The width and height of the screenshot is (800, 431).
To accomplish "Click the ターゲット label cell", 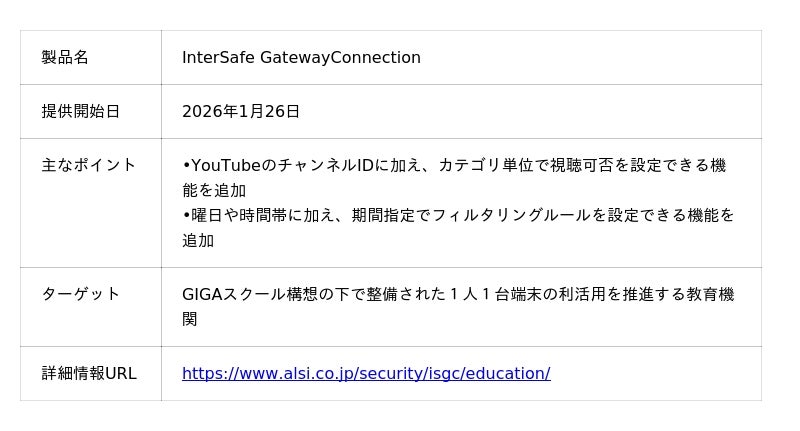I will coord(80,294).
